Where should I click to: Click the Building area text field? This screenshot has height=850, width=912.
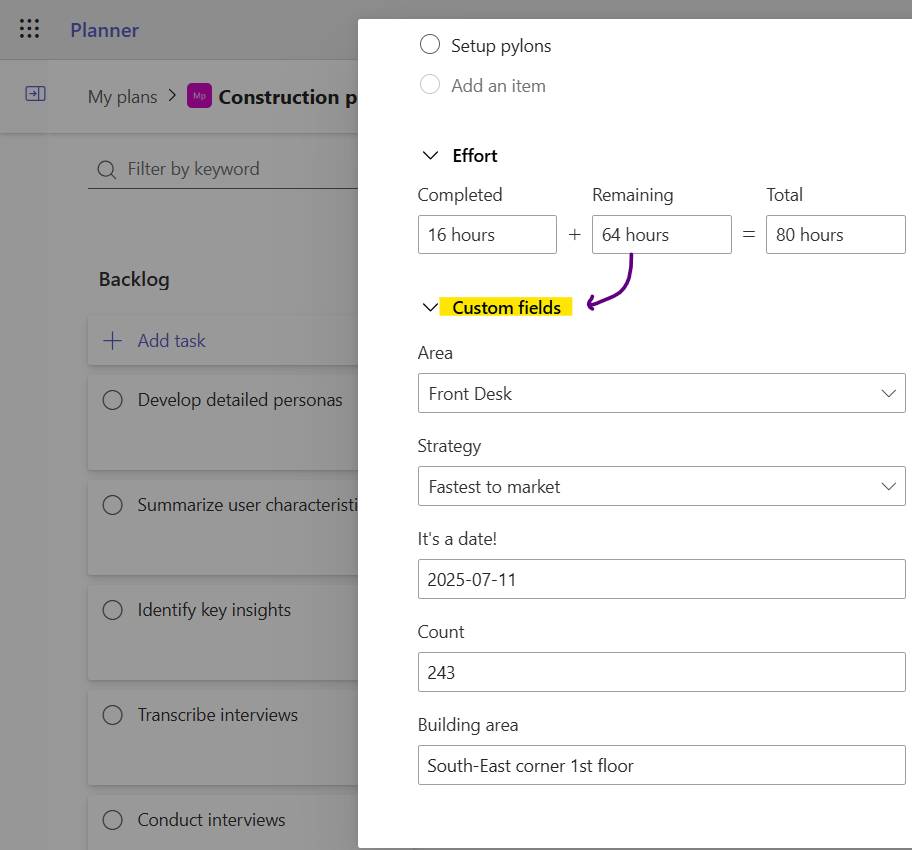tap(661, 765)
